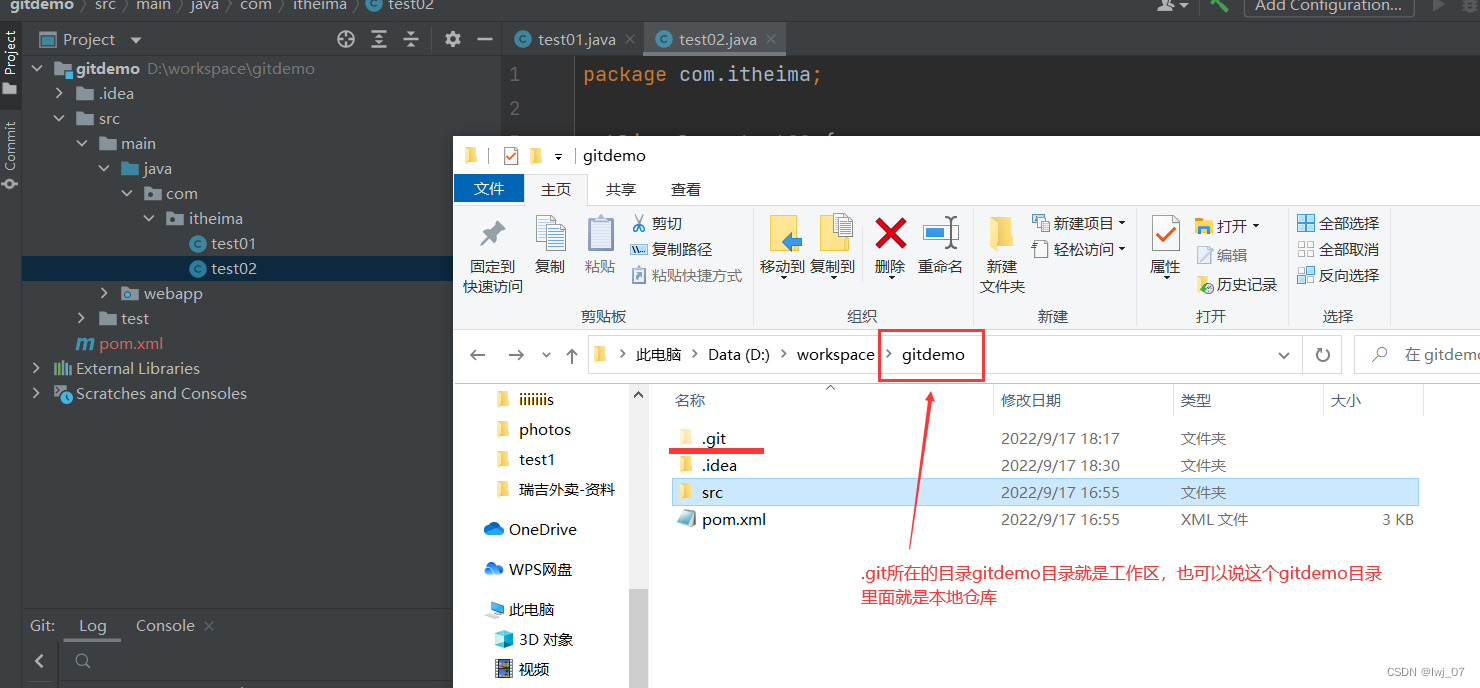Click the red 删除 delete icon
Screen dimensions: 1480x688
(890, 234)
